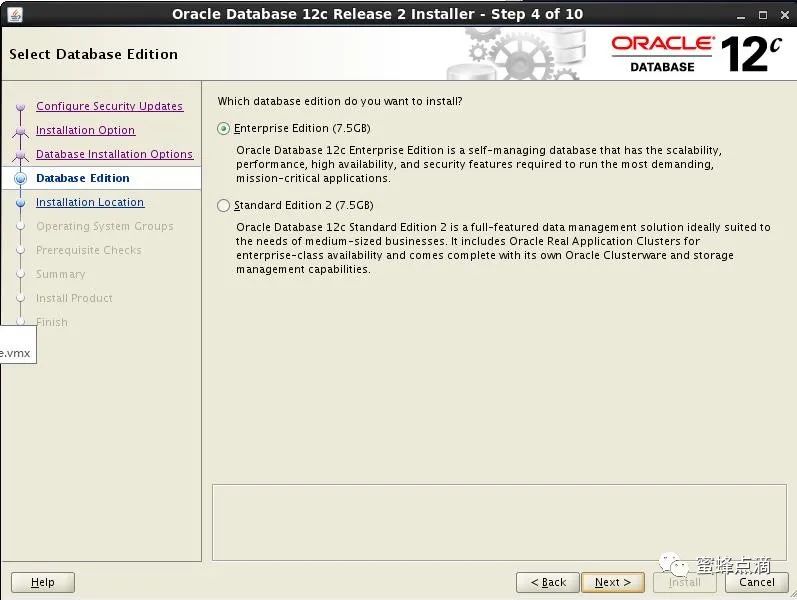Click the Database Installation Options step marker

(20, 155)
